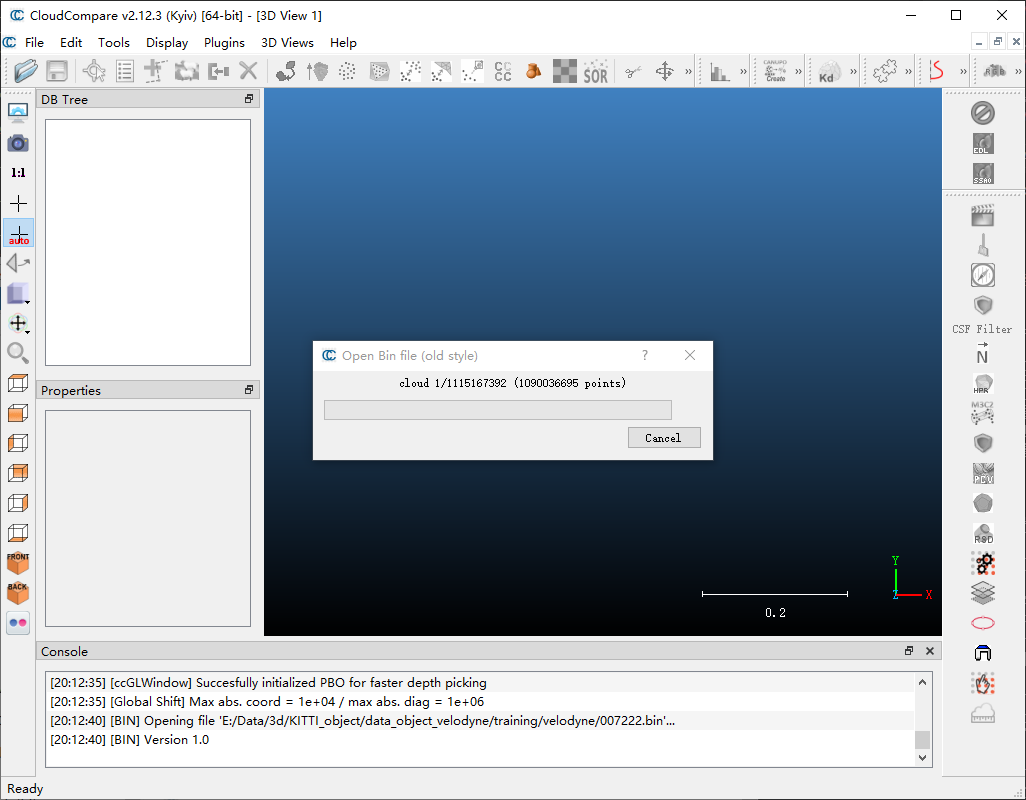Toggle the auto pivot crosshair button
Screen dimensions: 1026x800
18,233
